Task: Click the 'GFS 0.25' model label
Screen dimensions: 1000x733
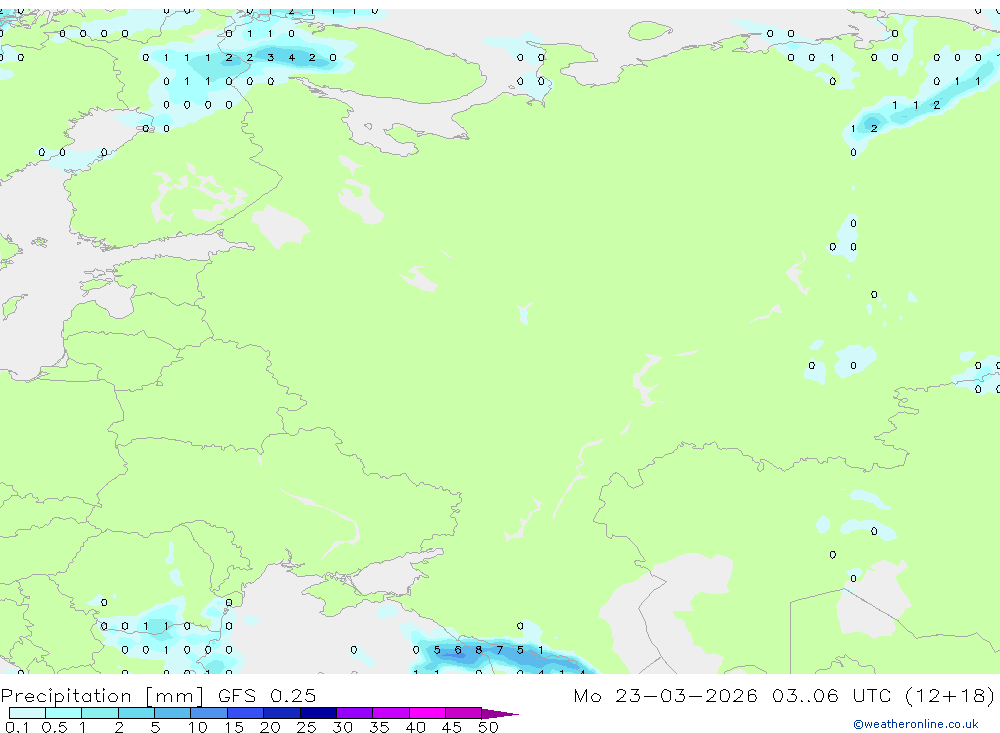Action: 267,695
